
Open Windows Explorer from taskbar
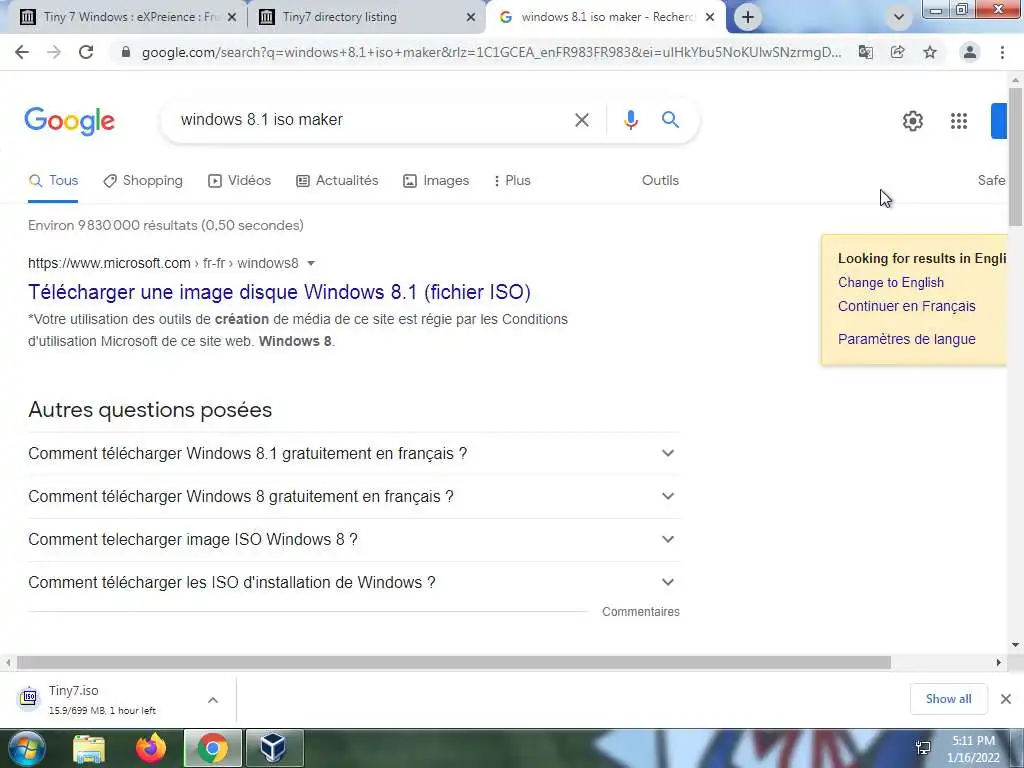pyautogui.click(x=89, y=749)
